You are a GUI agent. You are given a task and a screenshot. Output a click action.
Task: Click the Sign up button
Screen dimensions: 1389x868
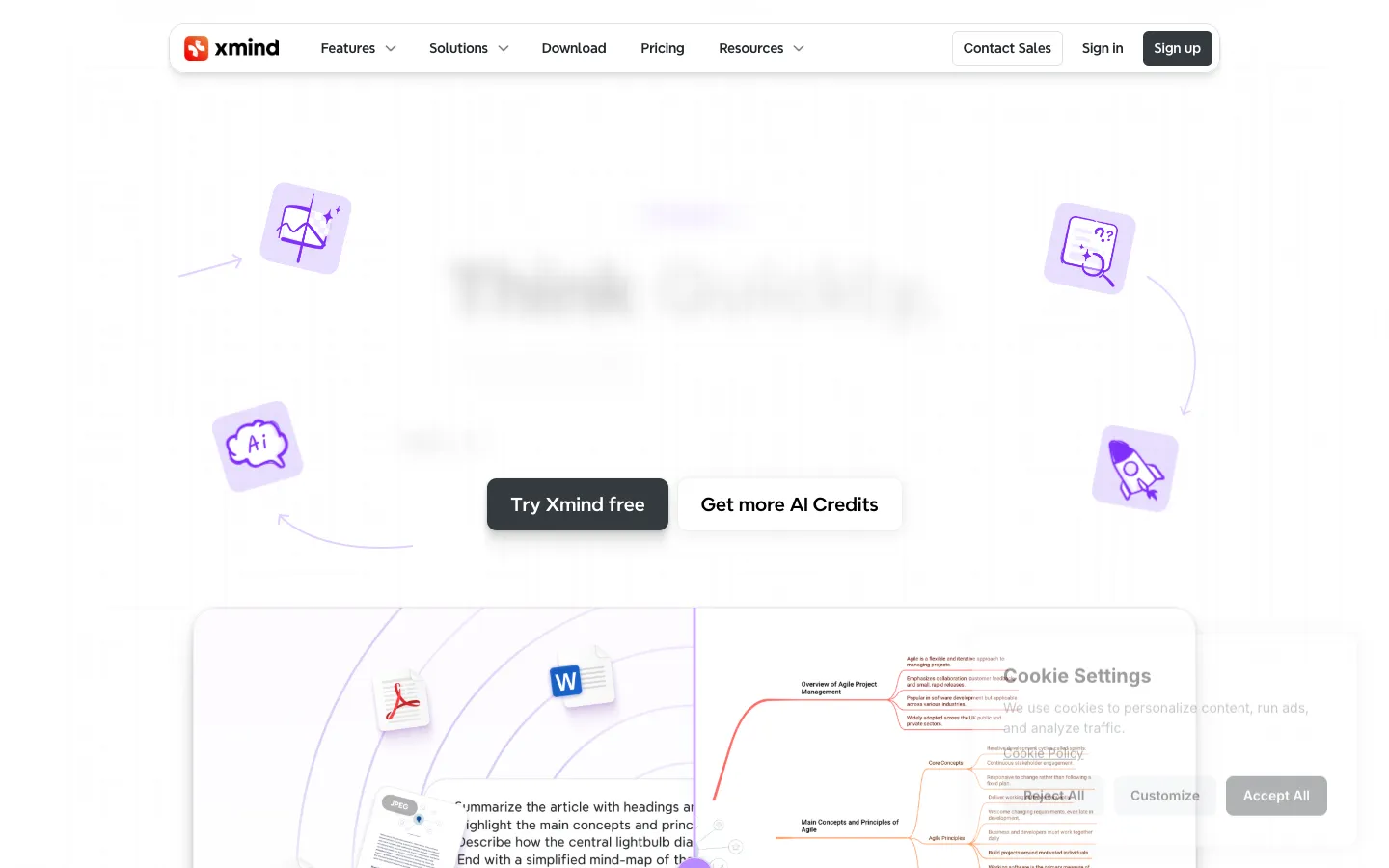pos(1177,48)
